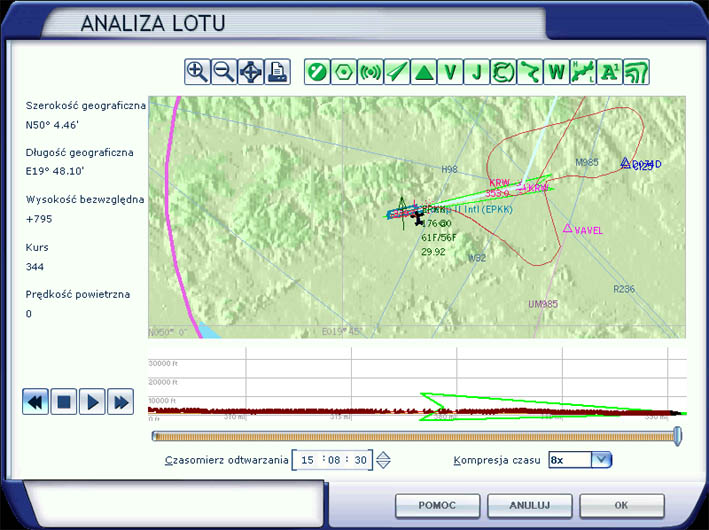Open the Kompresja czasu dropdown
The height and width of the screenshot is (530, 709).
pos(600,459)
